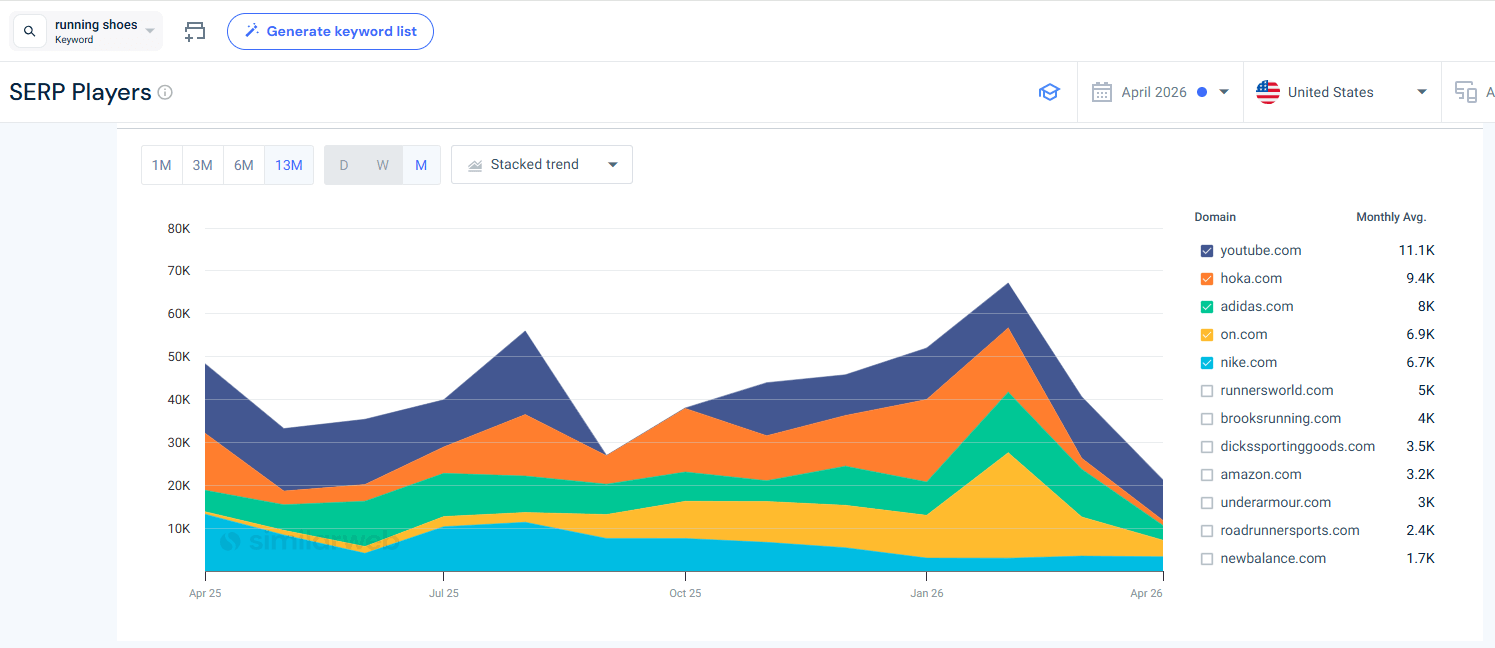
Task: Uncheck hoka.com domain
Action: (x=1207, y=279)
